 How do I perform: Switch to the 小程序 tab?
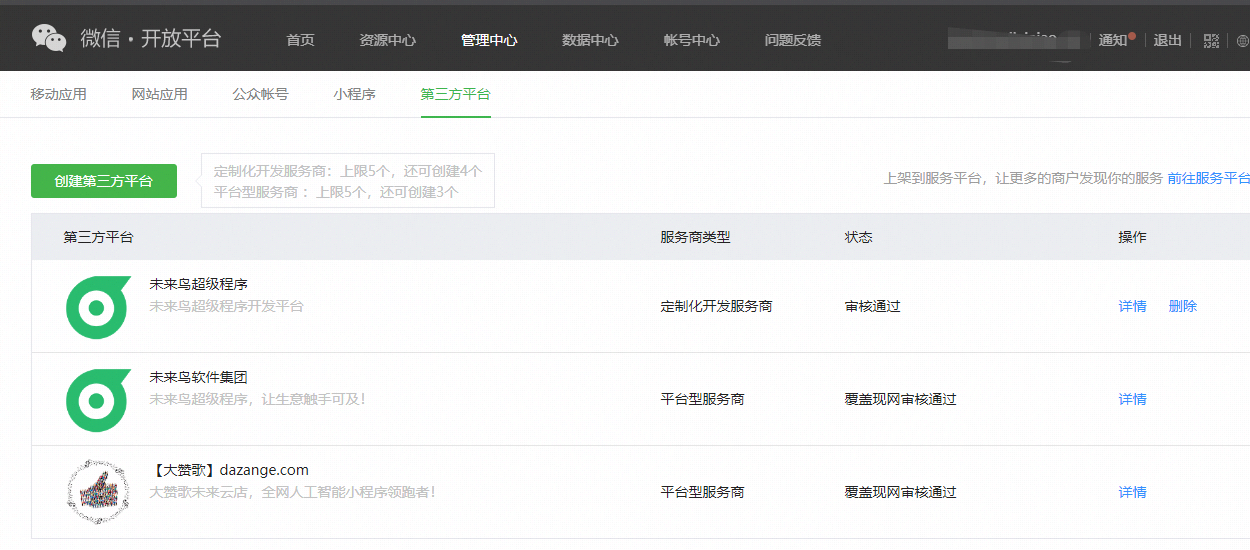(354, 94)
